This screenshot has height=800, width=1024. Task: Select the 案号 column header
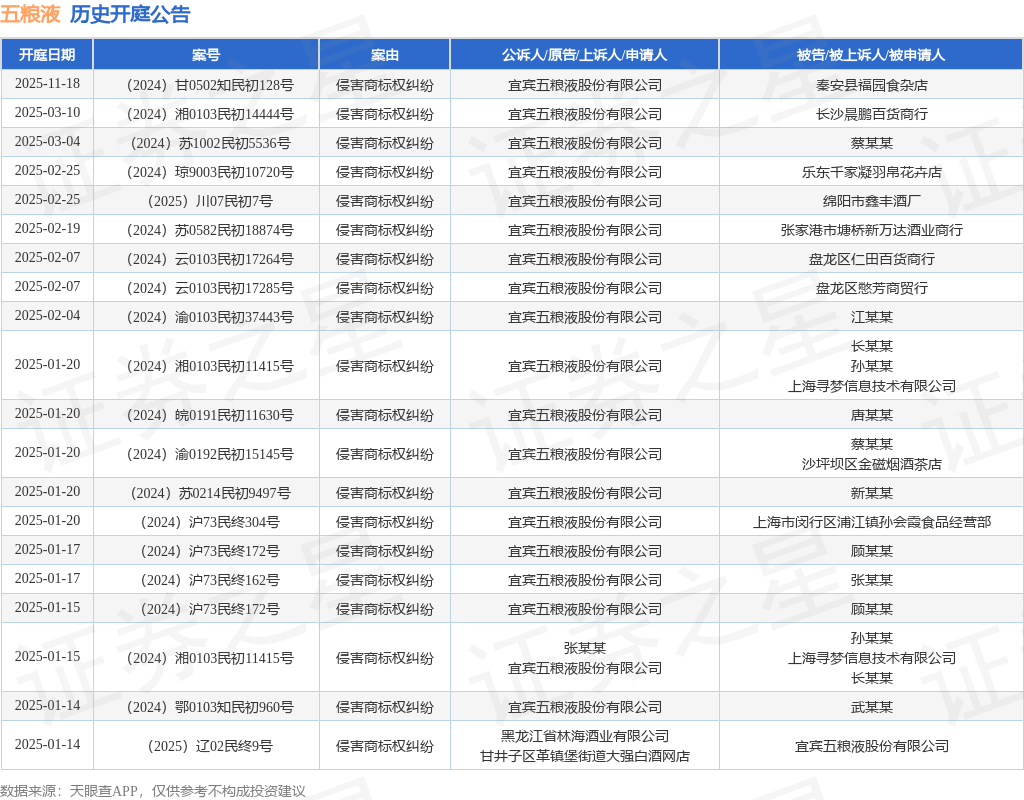206,55
